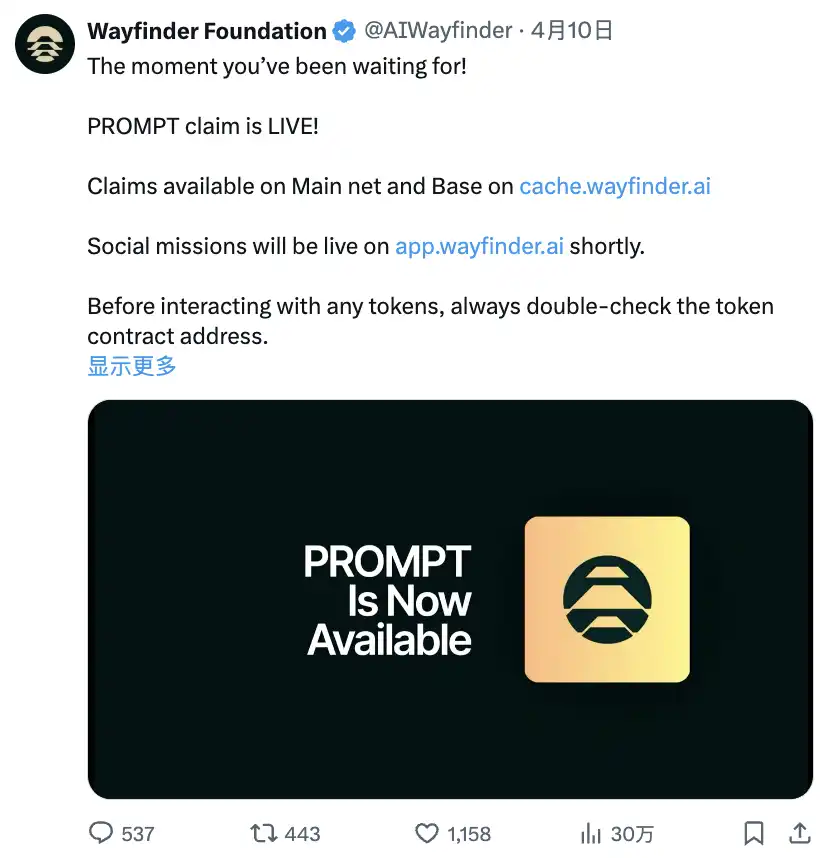Screen dimensions: 832x858
Task: Visit the app.wayfinder.ai link
Action: [x=479, y=246]
